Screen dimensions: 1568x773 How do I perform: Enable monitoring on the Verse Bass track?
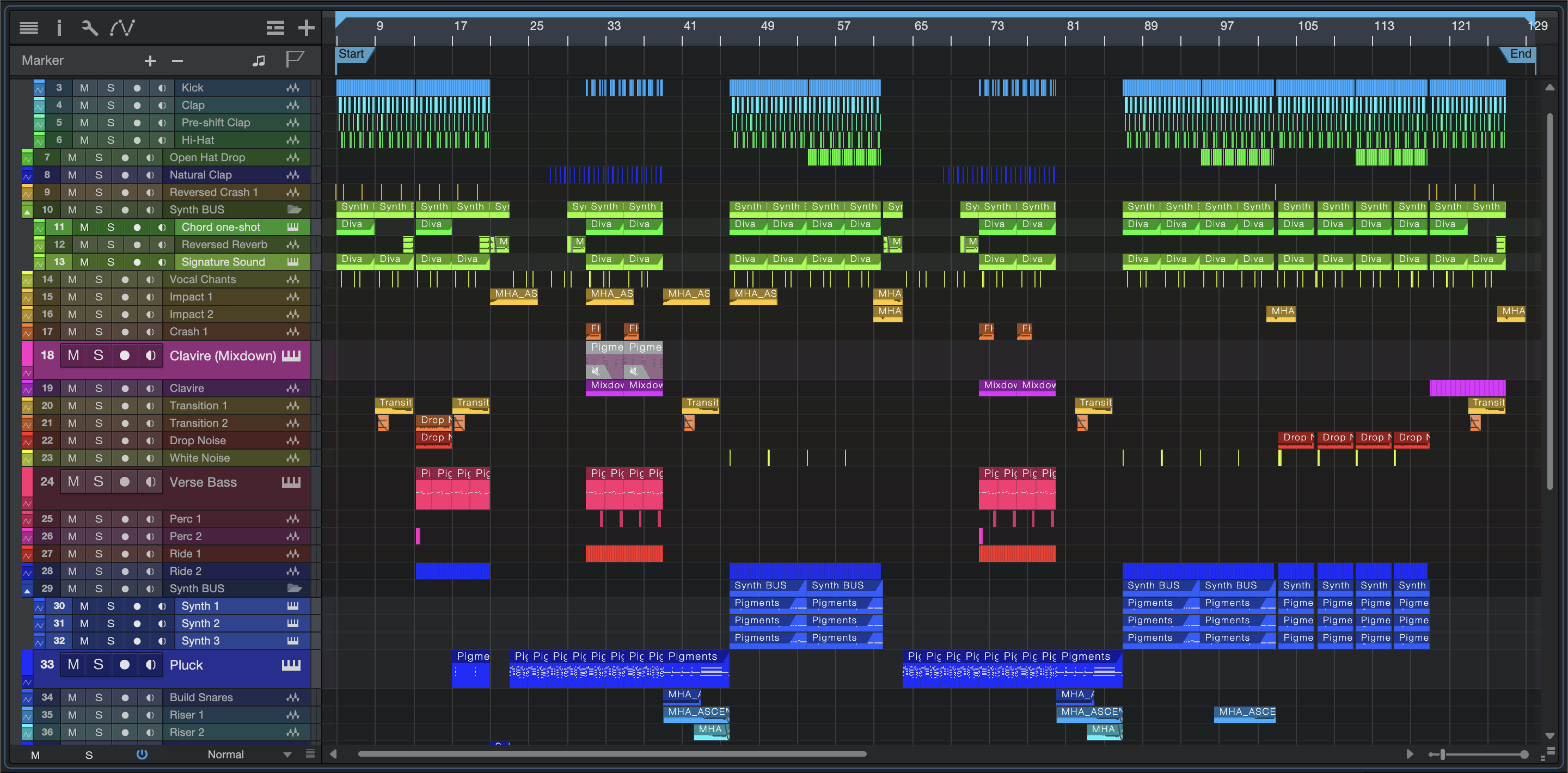(150, 481)
